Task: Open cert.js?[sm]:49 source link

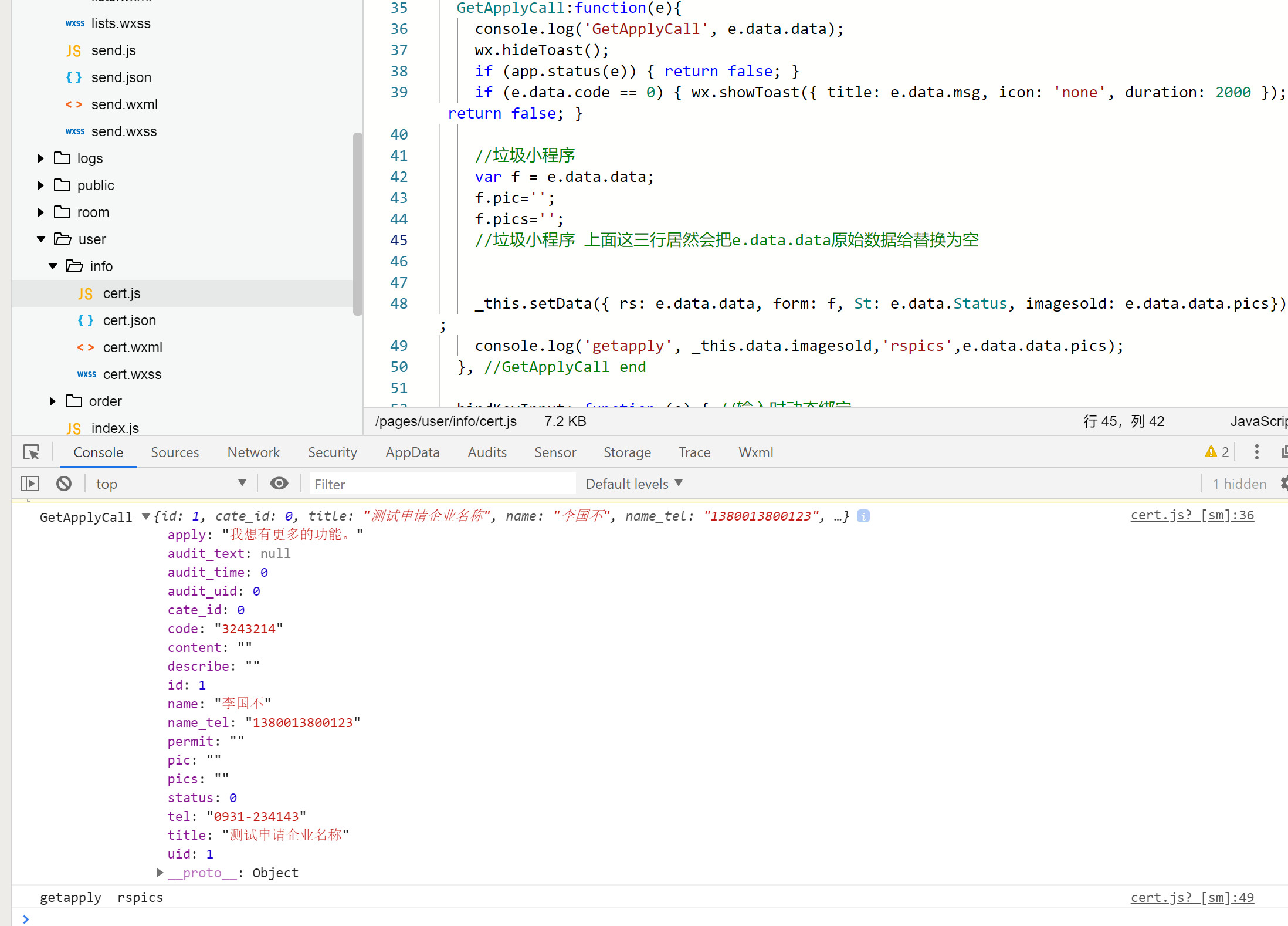Action: (x=1192, y=898)
